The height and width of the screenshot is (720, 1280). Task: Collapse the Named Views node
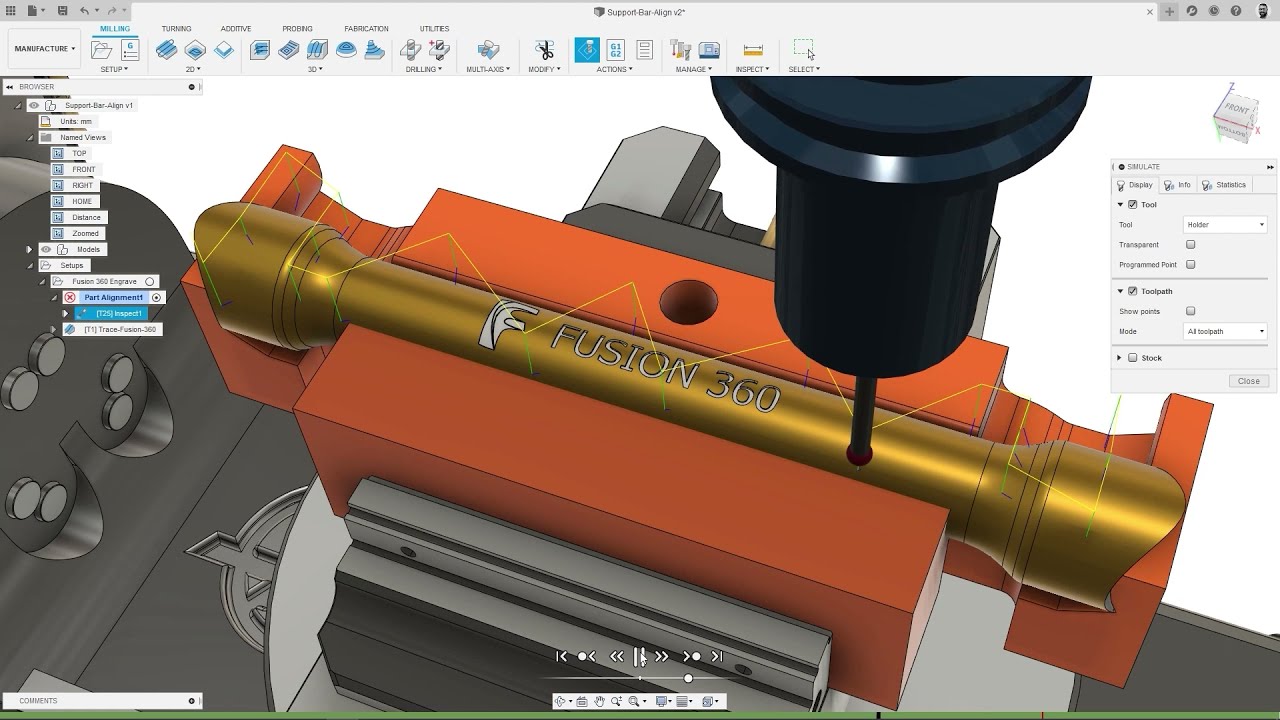coord(29,137)
